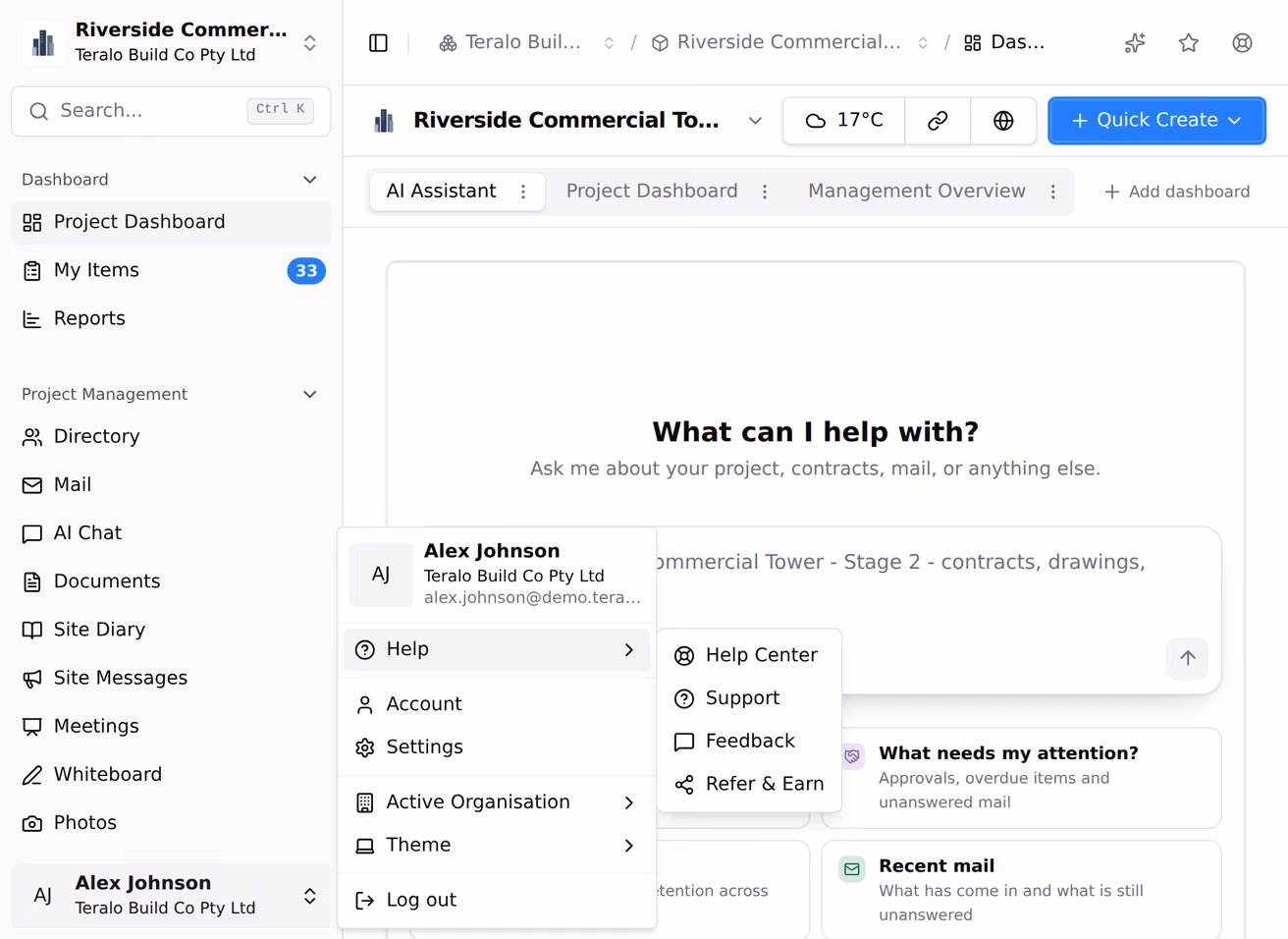The height and width of the screenshot is (939, 1288).
Task: Select Project Dashboard in sidebar
Action: point(171,222)
